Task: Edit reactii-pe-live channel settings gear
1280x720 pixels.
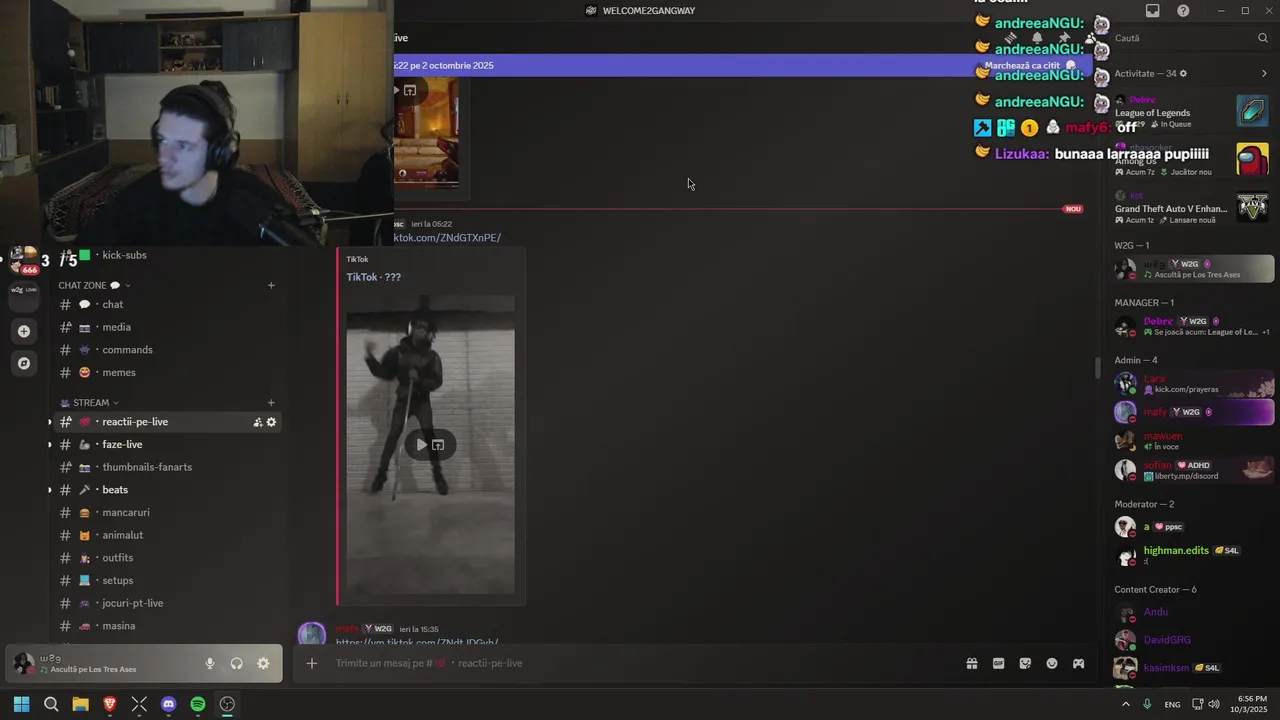Action: point(271,422)
